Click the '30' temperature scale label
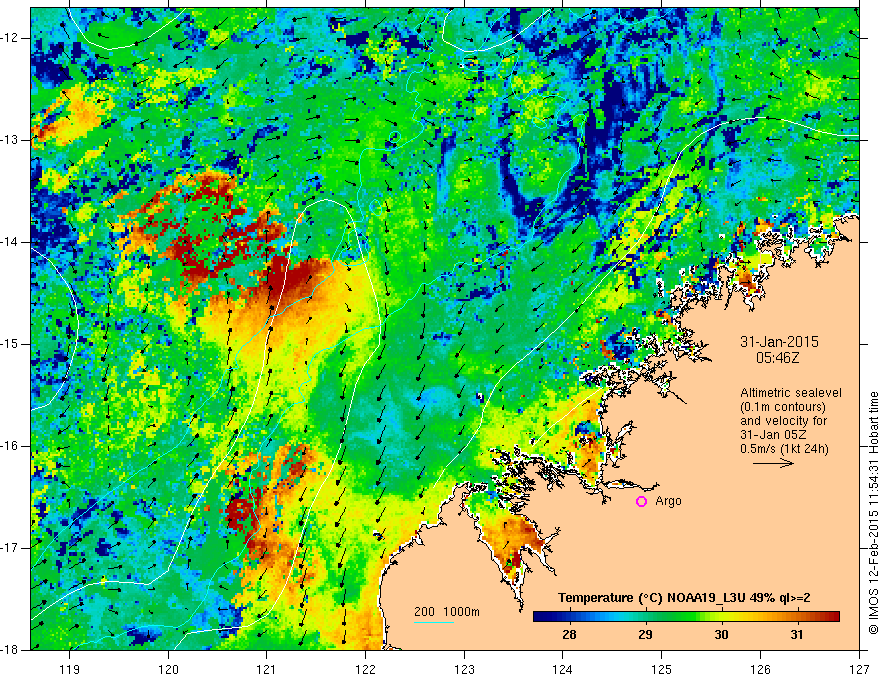 coord(721,635)
